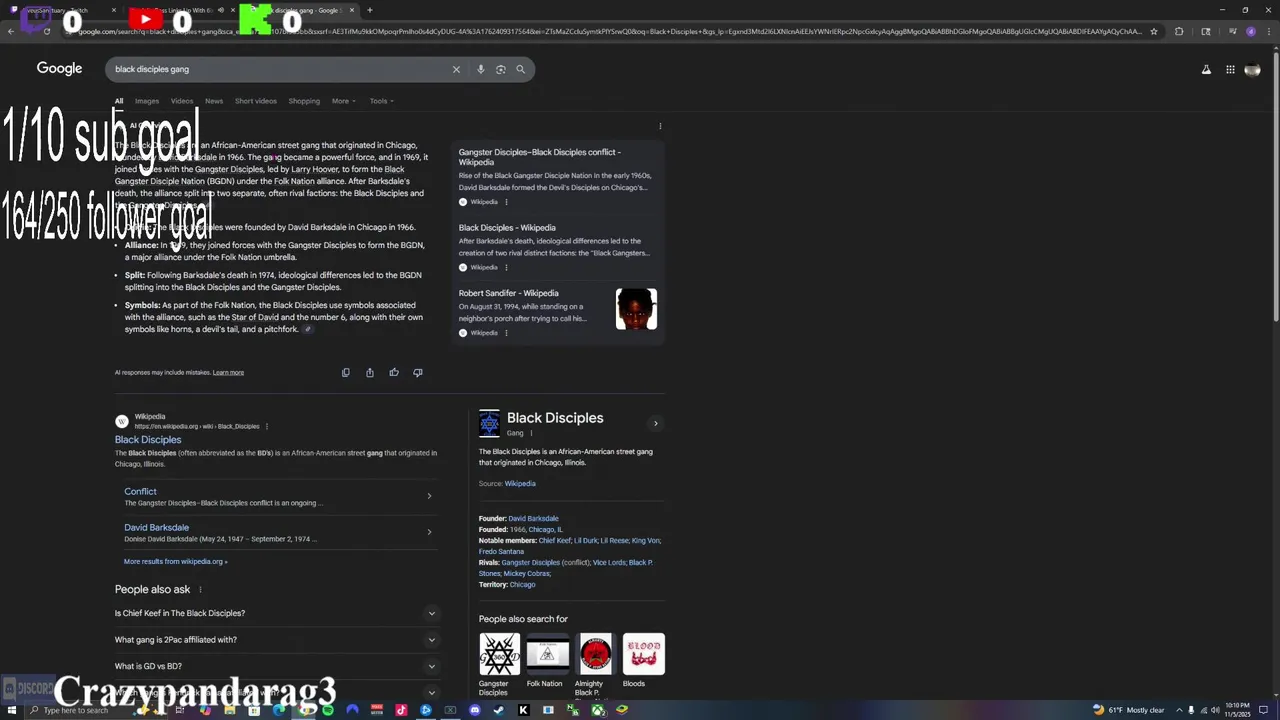Open the weather '61°F Mostly clear' widget
This screenshot has width=1280, height=720.
coord(1129,710)
